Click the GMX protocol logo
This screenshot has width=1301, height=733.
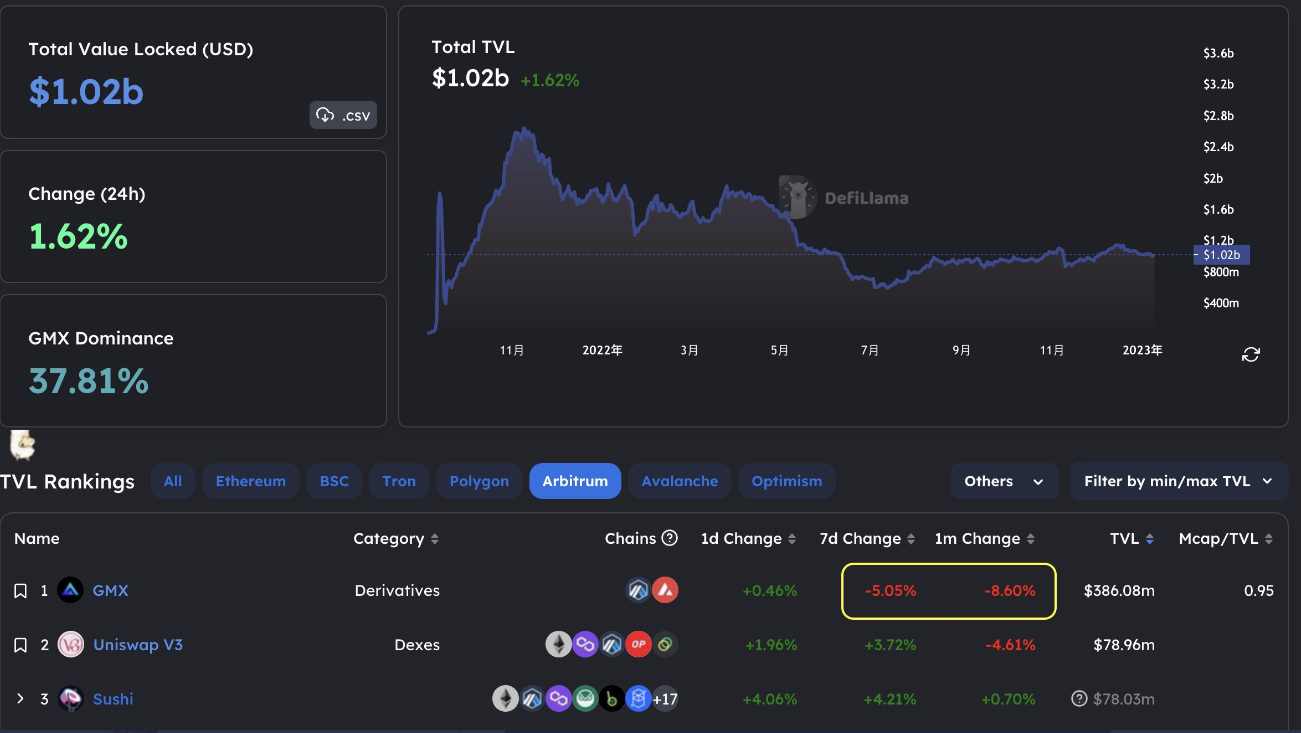[70, 590]
